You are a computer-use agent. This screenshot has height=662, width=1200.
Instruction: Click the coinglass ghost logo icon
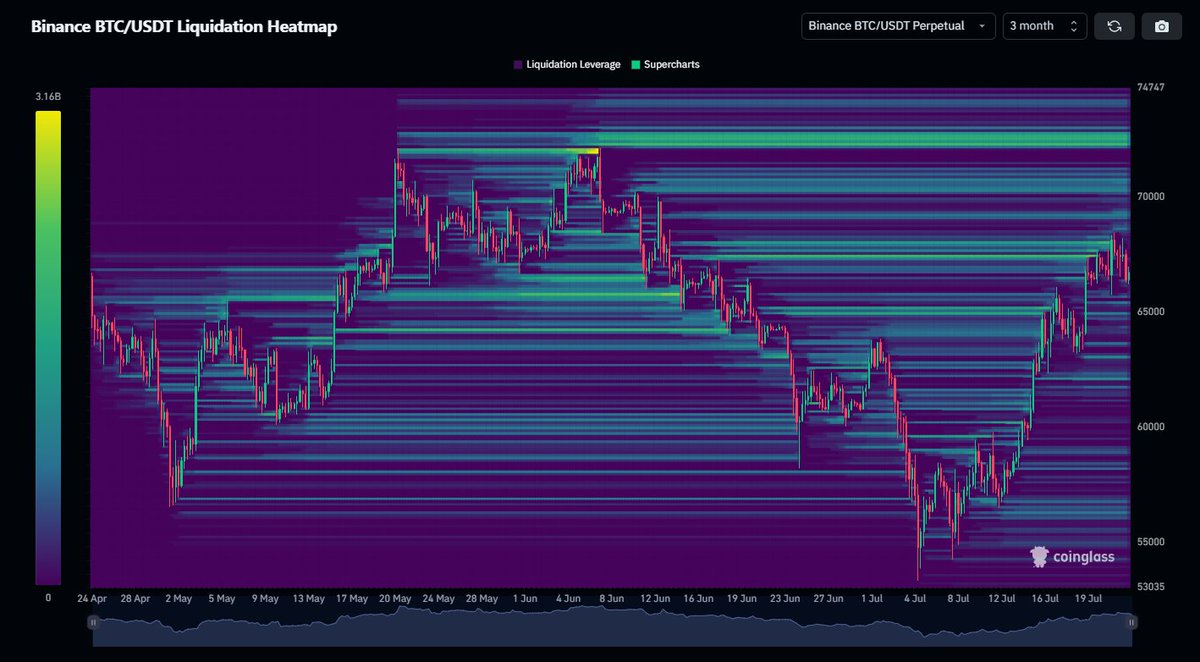pyautogui.click(x=1039, y=556)
